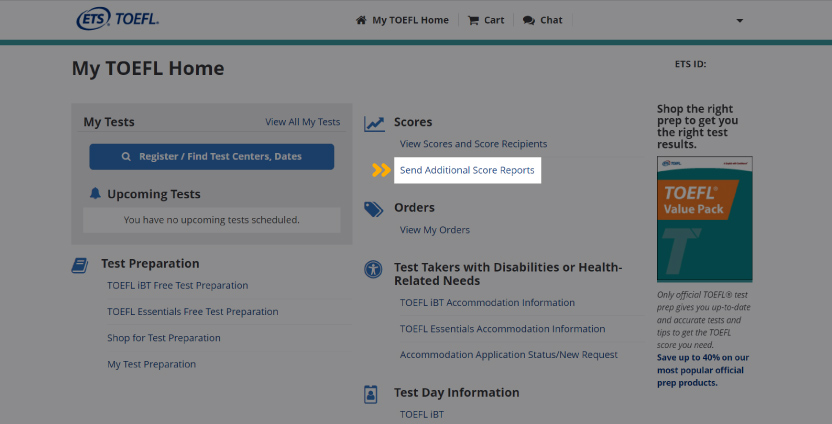Open TOEFL iBT Free Test Preparation
832x424 pixels.
(177, 285)
